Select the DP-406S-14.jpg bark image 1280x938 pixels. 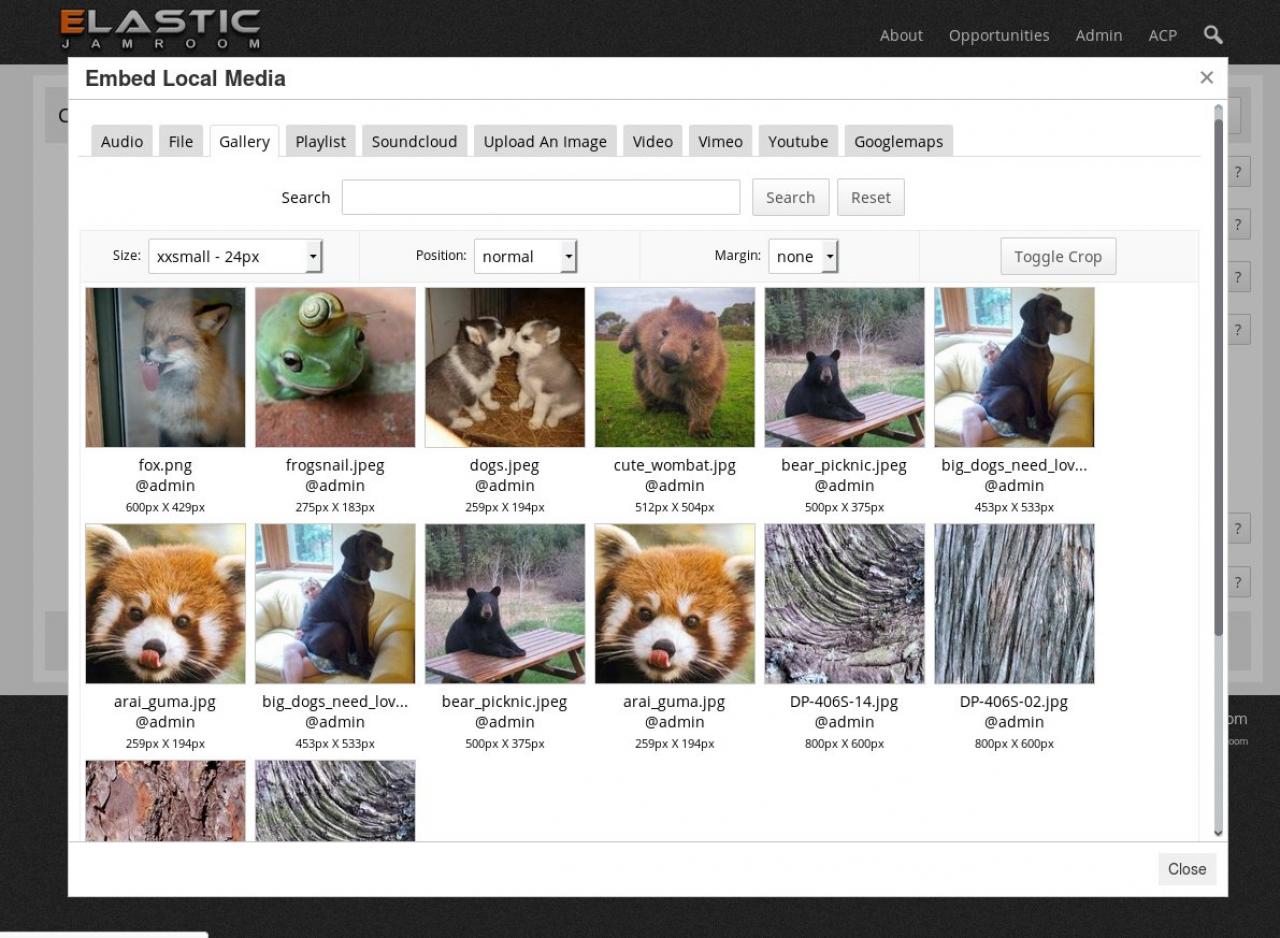[x=845, y=603]
